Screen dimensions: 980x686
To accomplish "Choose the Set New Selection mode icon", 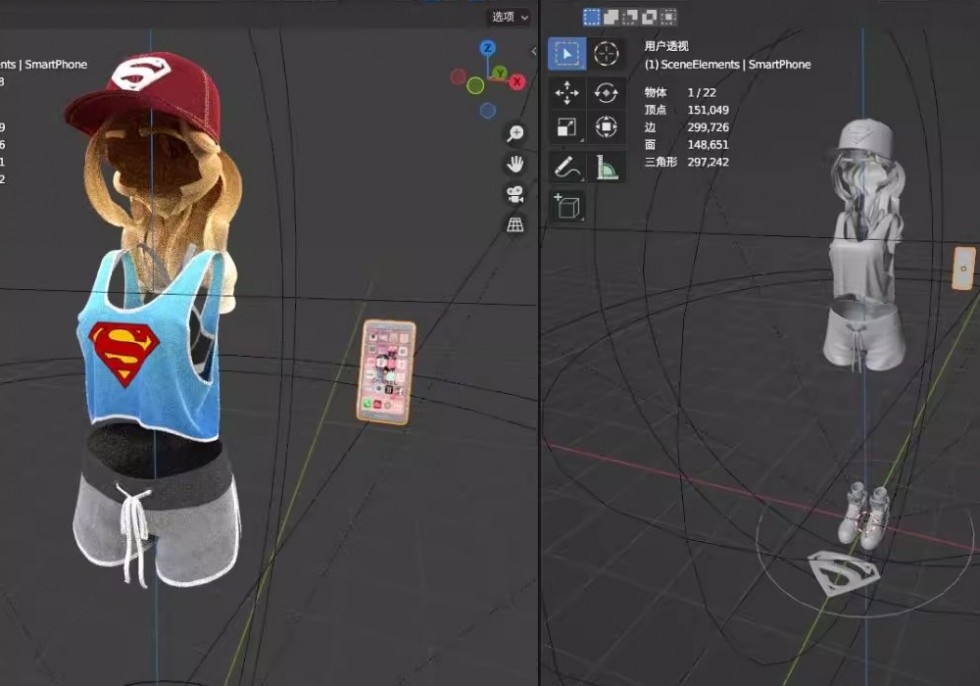I will click(591, 17).
